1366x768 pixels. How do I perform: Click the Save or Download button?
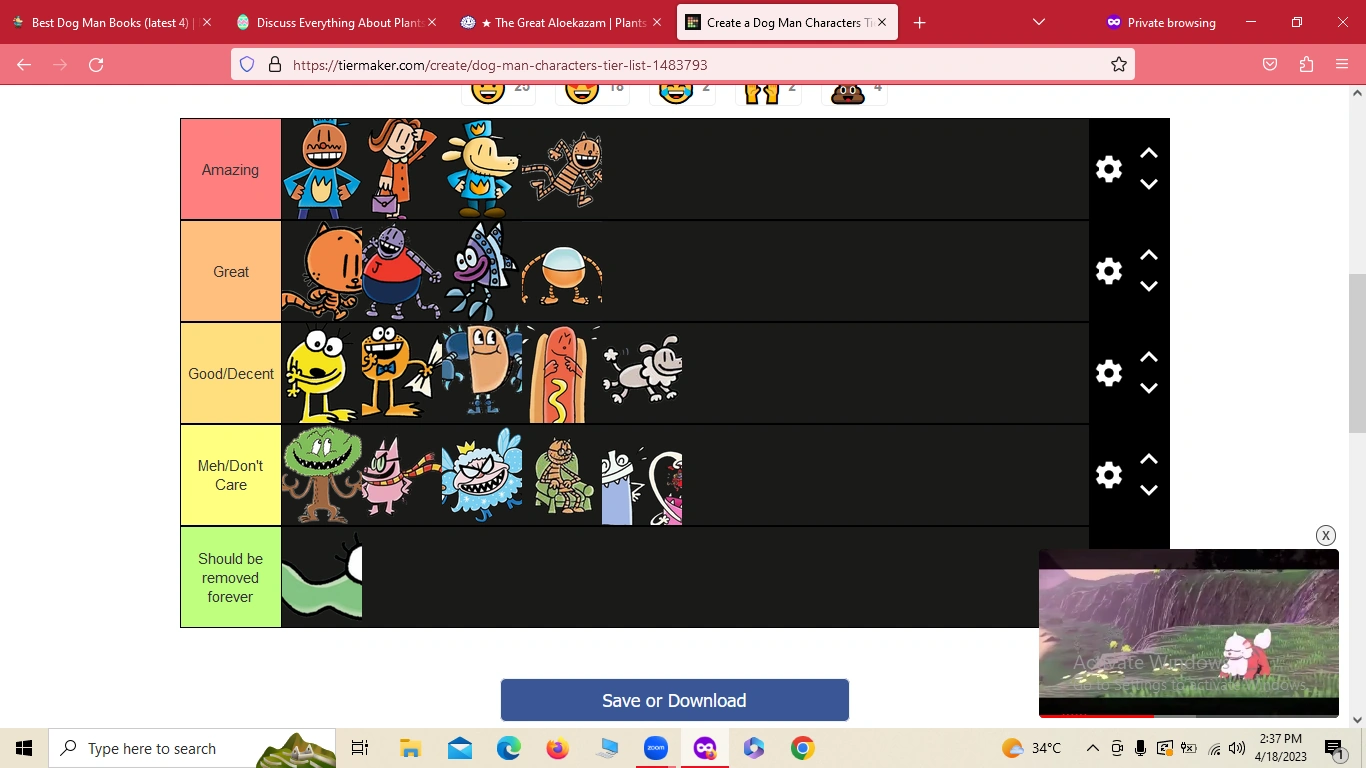tap(674, 700)
